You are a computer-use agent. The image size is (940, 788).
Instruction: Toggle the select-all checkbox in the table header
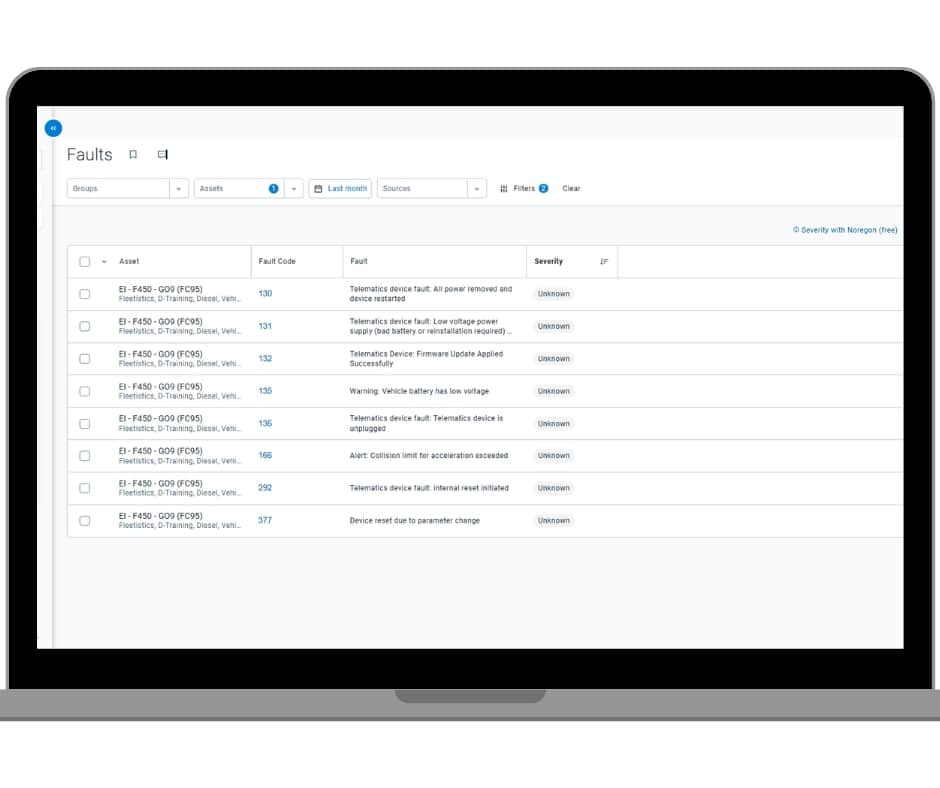[85, 262]
